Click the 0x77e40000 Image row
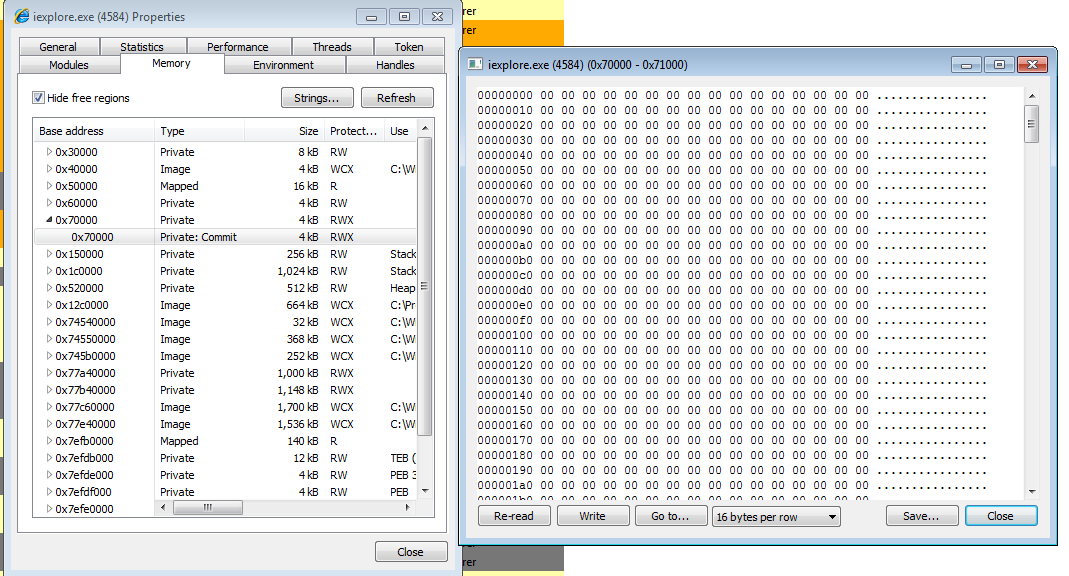 point(225,424)
